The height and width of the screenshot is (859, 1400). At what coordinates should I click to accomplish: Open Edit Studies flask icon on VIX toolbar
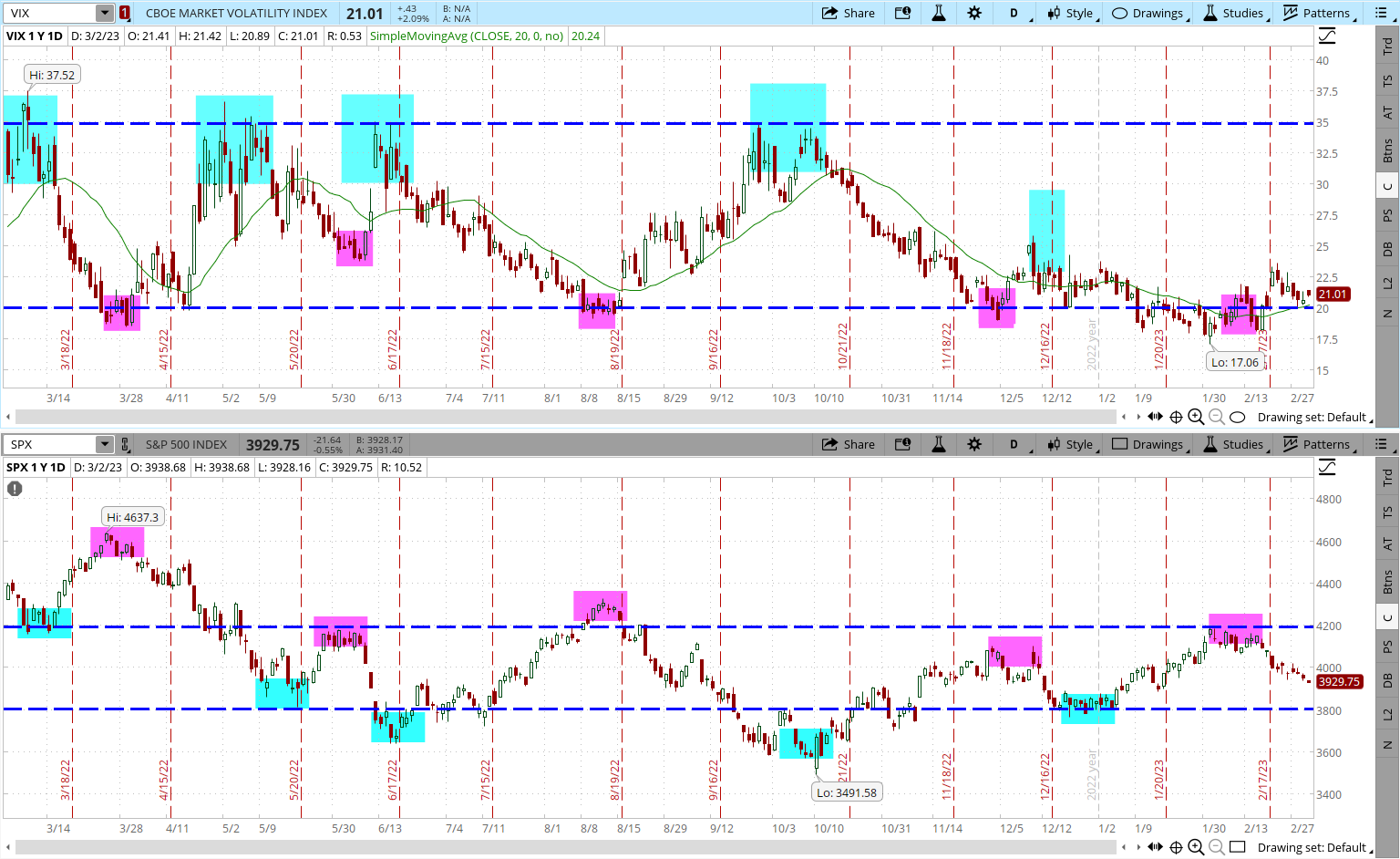tap(938, 13)
